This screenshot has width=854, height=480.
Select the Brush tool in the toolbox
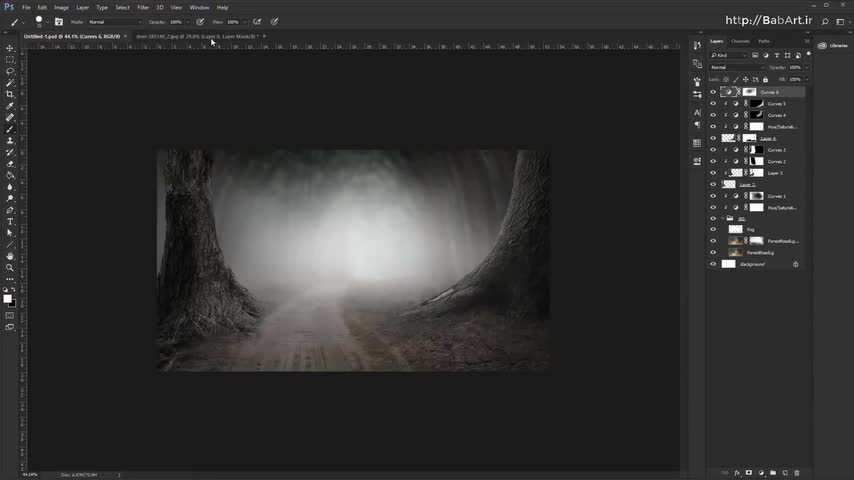point(10,129)
